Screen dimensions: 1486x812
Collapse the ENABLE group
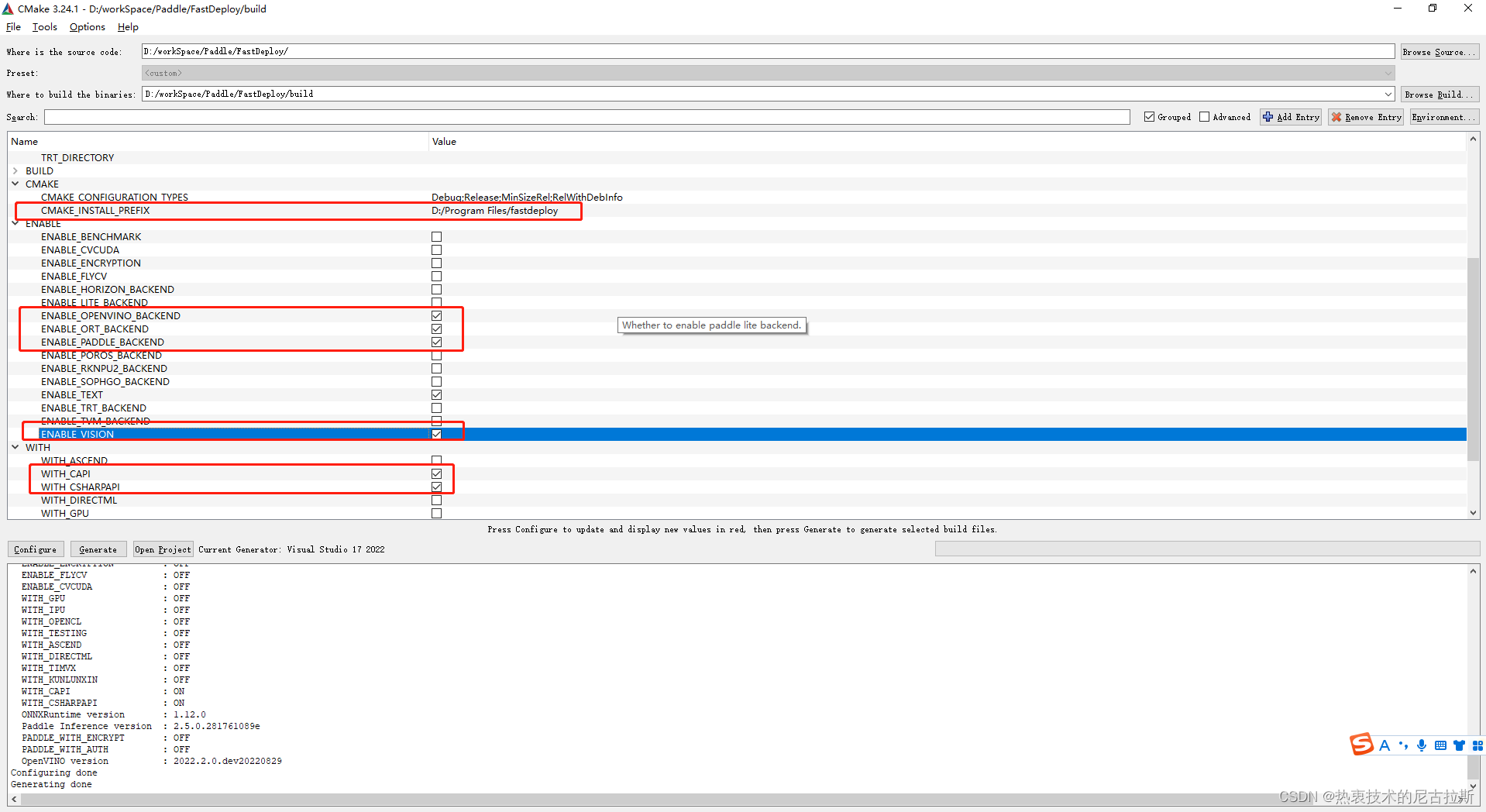click(x=15, y=224)
